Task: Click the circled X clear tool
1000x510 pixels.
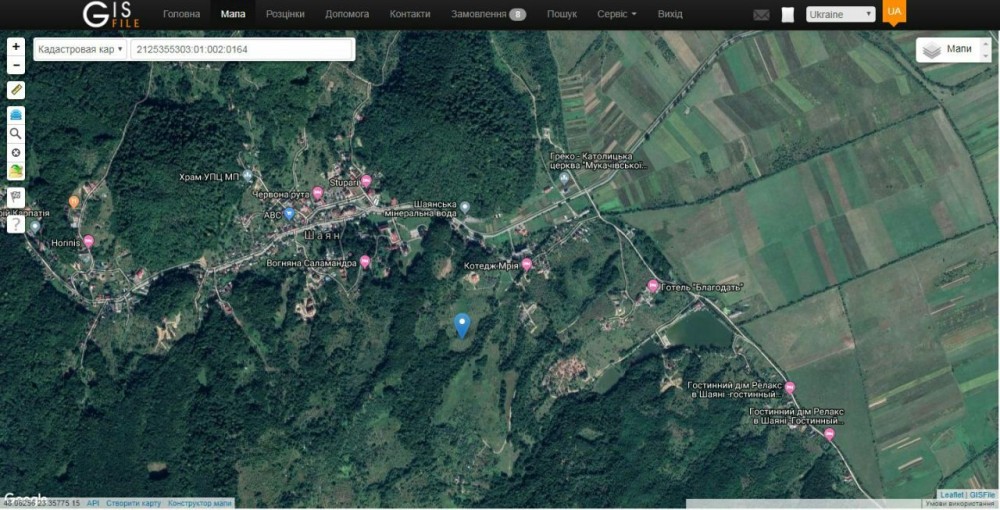Action: (16, 153)
